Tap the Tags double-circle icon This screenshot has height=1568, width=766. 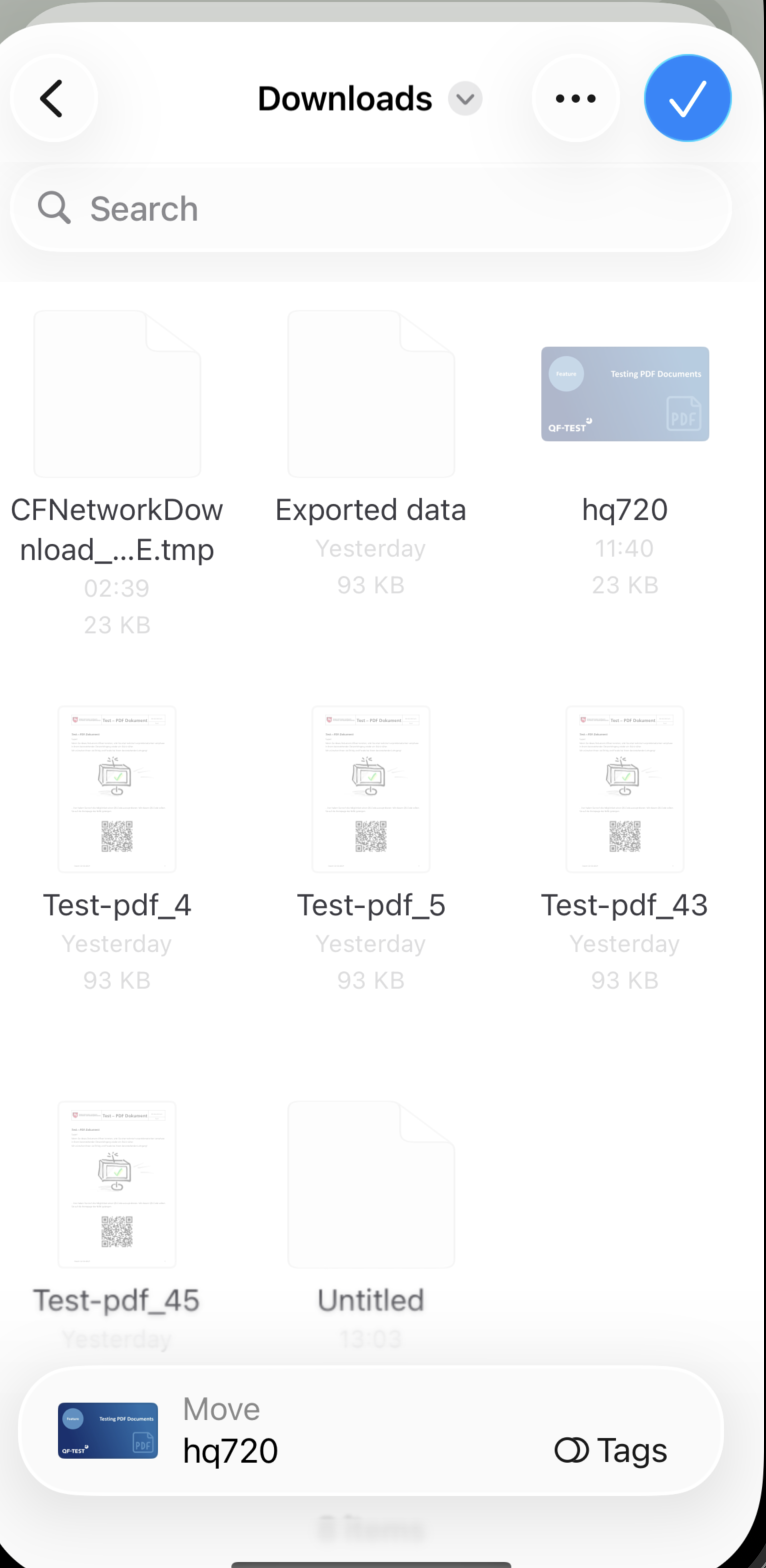(571, 1450)
